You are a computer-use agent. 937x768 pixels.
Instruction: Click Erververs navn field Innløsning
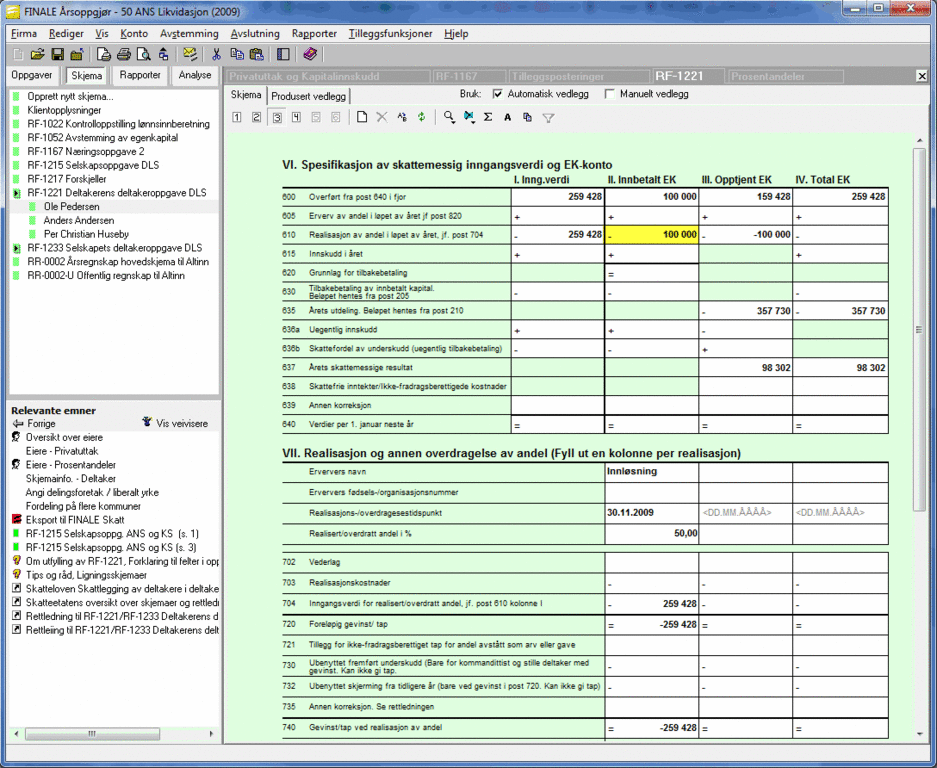pos(651,472)
